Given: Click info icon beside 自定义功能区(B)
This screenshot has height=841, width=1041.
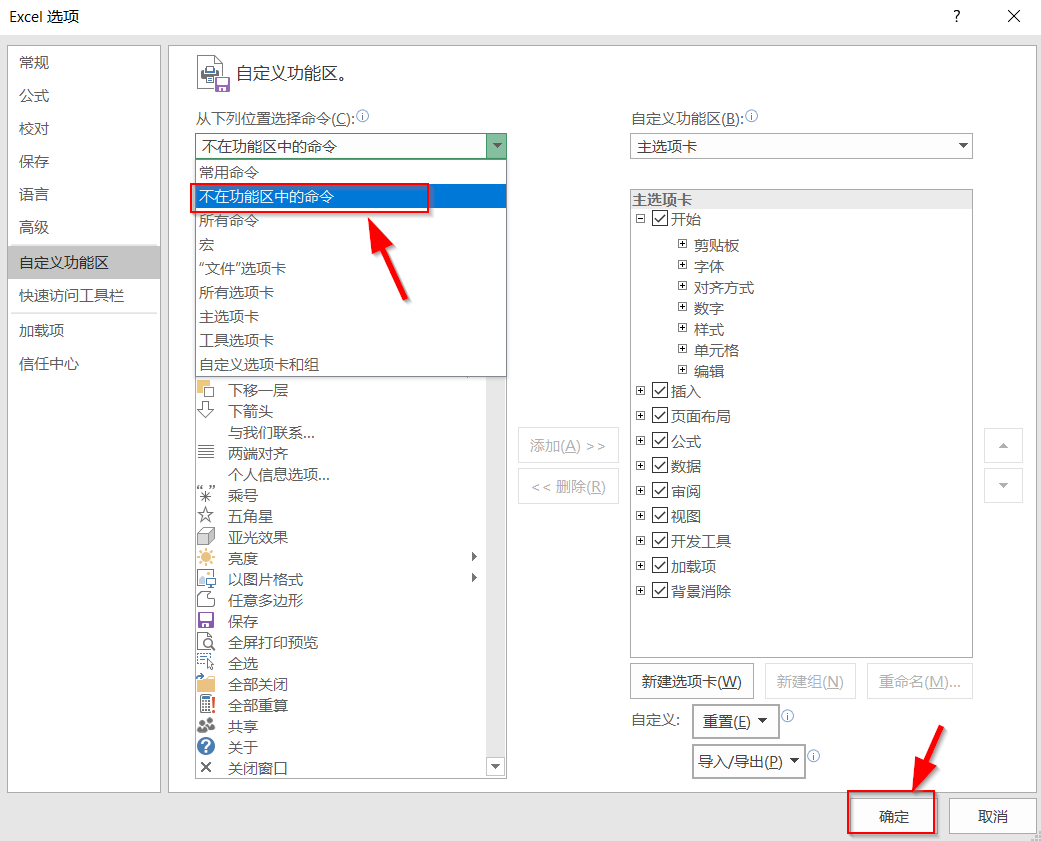Looking at the screenshot, I should pyautogui.click(x=752, y=117).
